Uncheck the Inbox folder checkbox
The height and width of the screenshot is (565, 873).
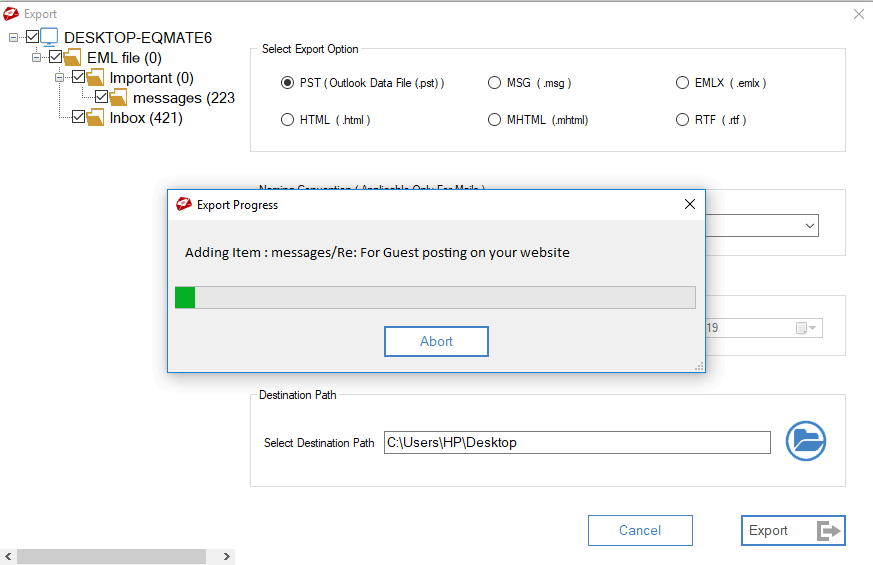coord(79,117)
